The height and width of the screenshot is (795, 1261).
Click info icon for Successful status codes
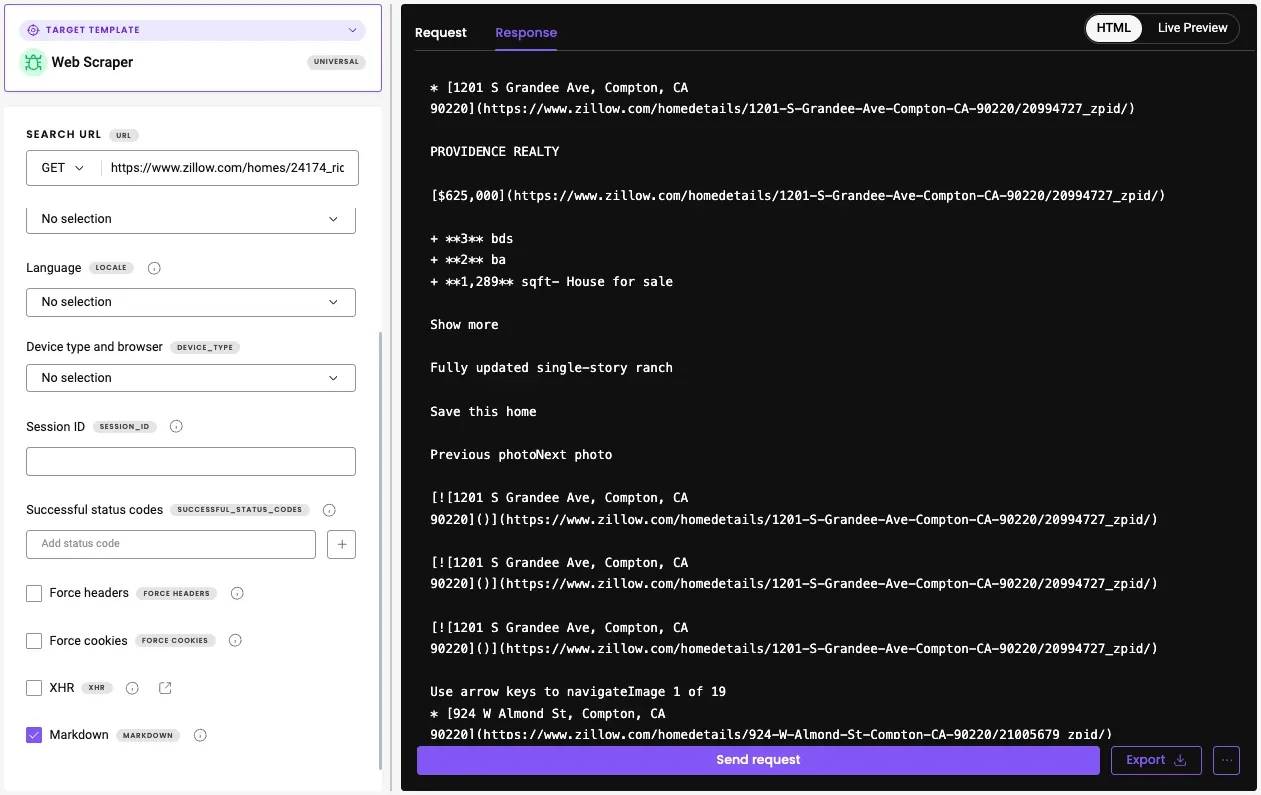point(329,510)
